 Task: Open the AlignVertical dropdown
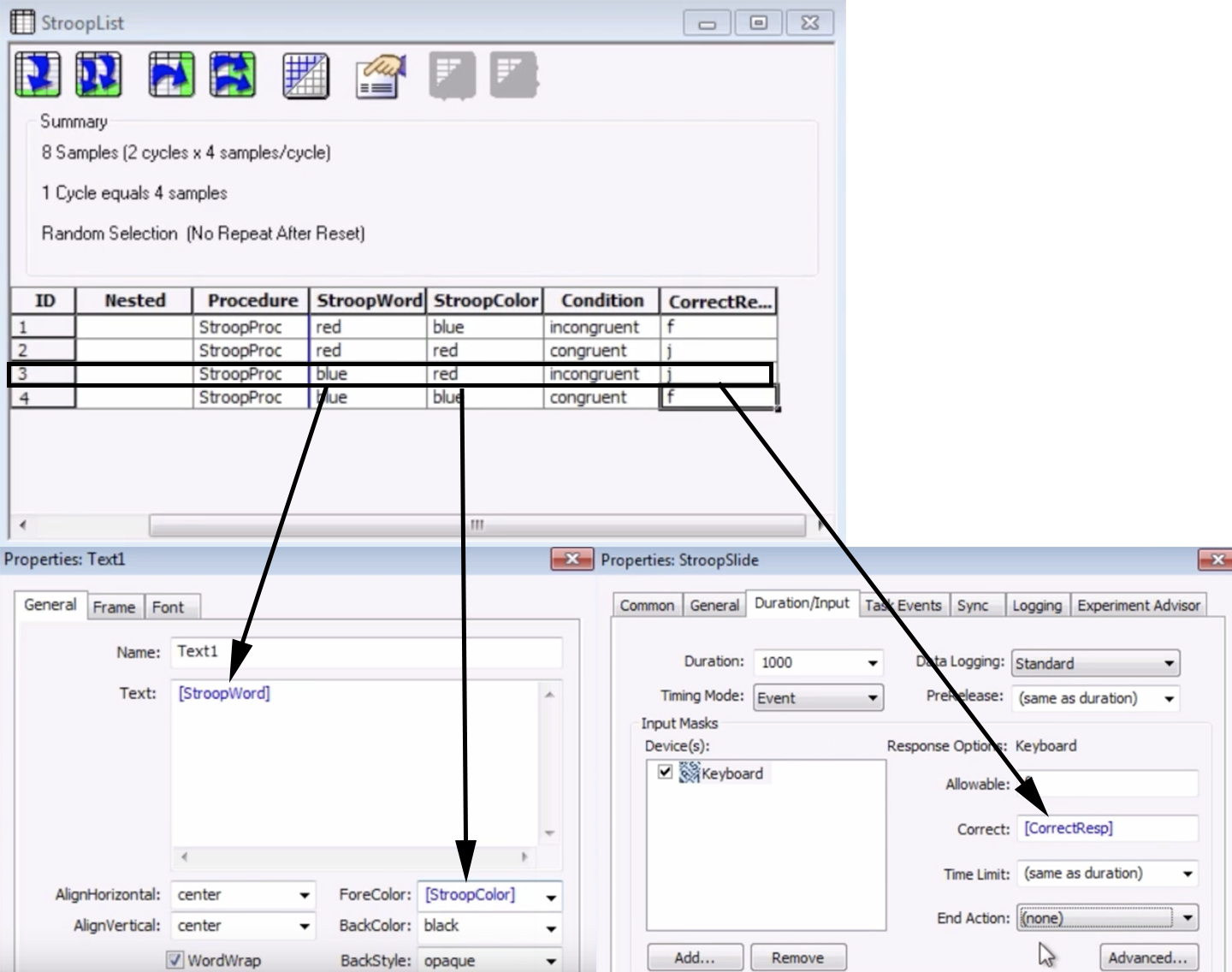coord(304,927)
